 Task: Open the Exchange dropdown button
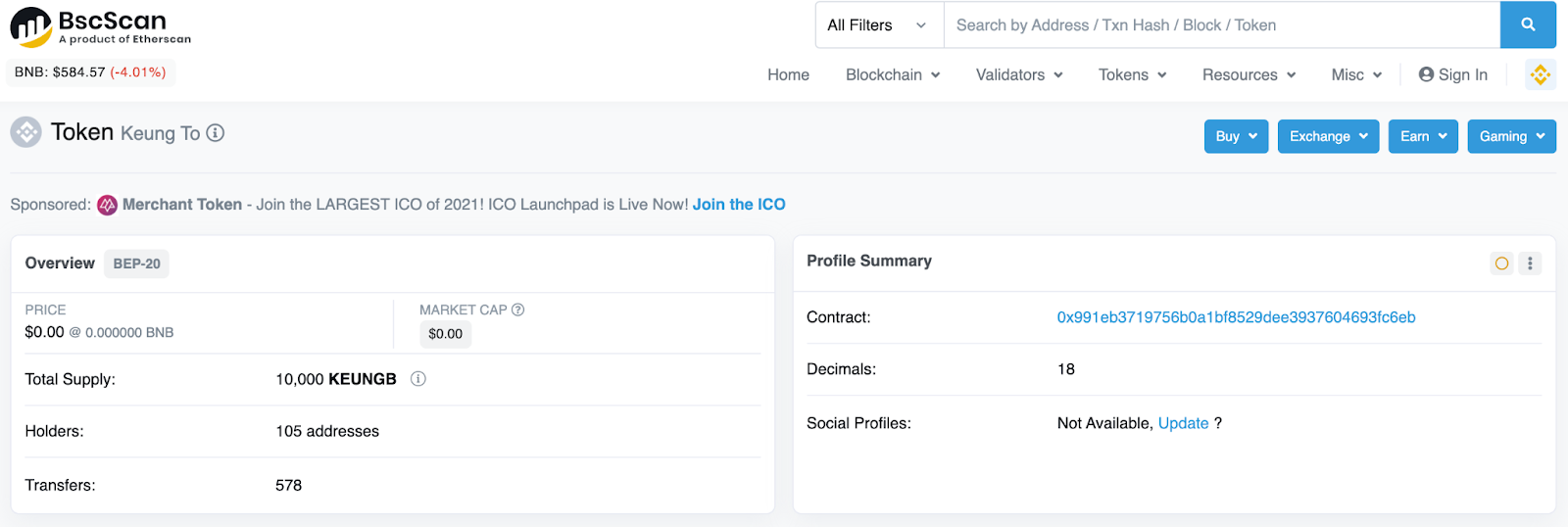(x=1329, y=136)
